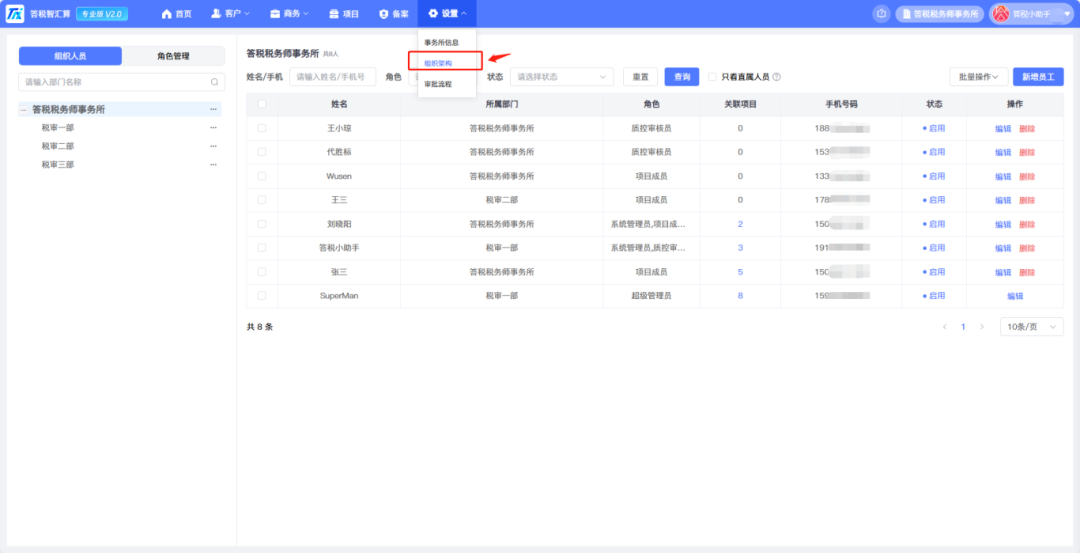Screen dimensions: 1080x553
Task: Click the red user avatar icon
Action: [x=1001, y=14]
